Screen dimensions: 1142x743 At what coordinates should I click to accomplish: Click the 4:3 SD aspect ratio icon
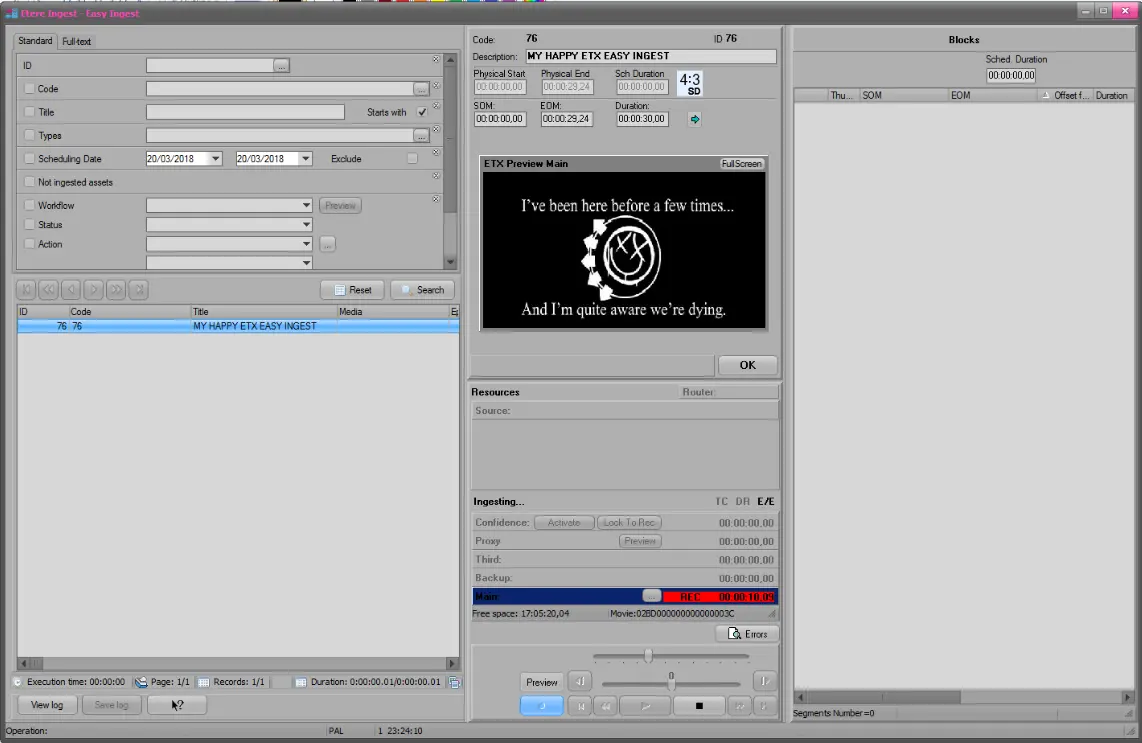pyautogui.click(x=690, y=84)
